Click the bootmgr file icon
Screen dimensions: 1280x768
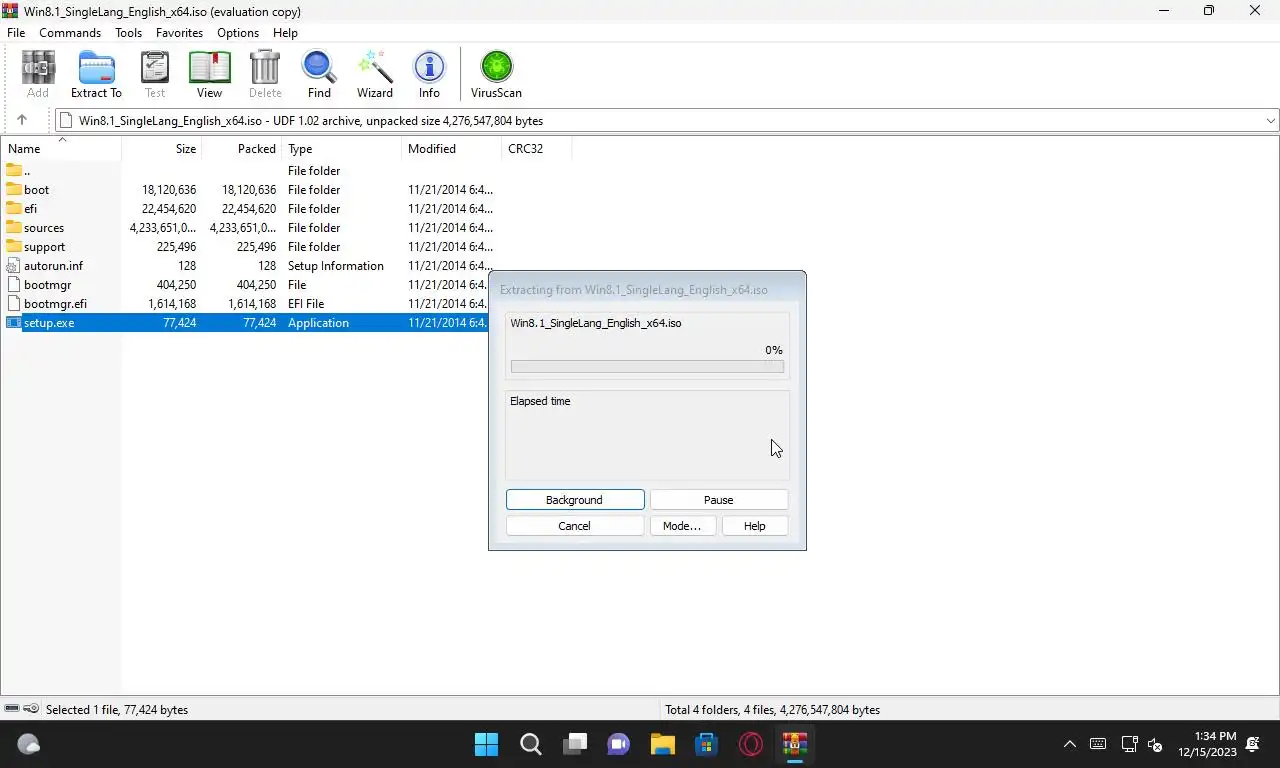(14, 284)
